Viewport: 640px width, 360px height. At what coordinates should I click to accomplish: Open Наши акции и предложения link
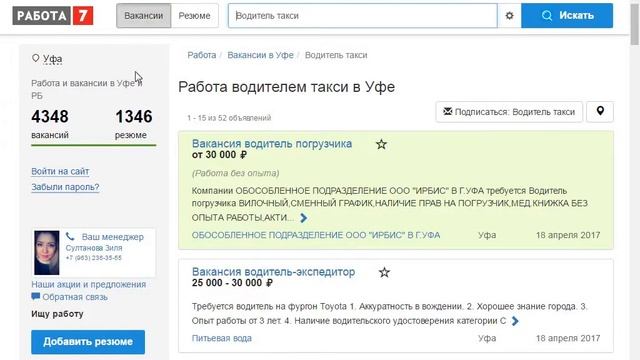click(x=89, y=284)
